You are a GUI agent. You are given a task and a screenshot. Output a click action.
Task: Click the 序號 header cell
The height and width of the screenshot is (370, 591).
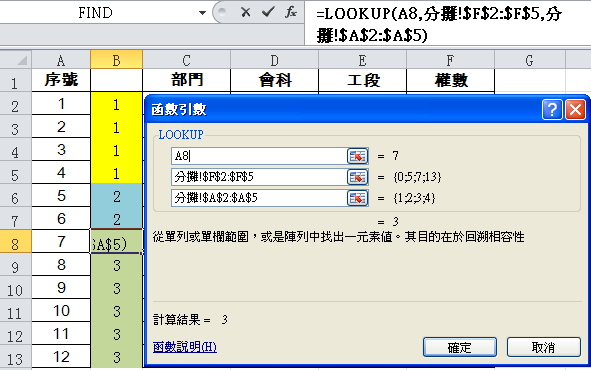click(x=61, y=80)
